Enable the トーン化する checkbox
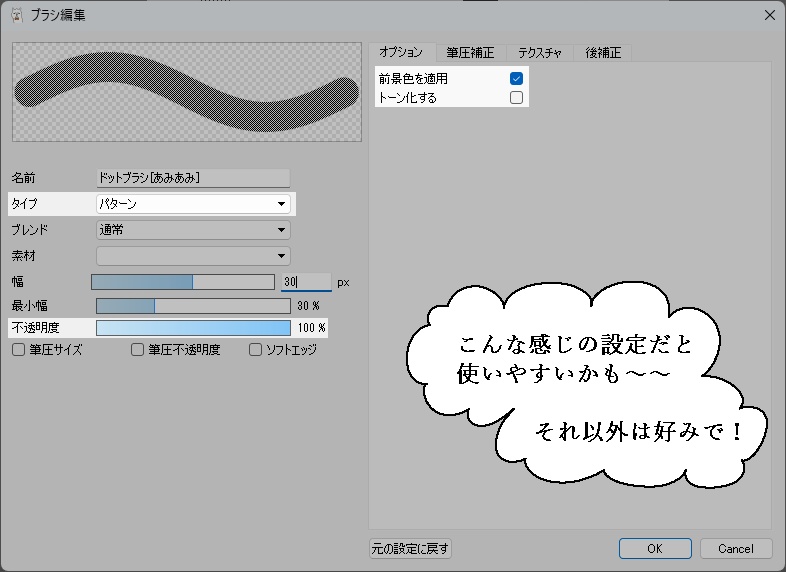 [x=516, y=97]
